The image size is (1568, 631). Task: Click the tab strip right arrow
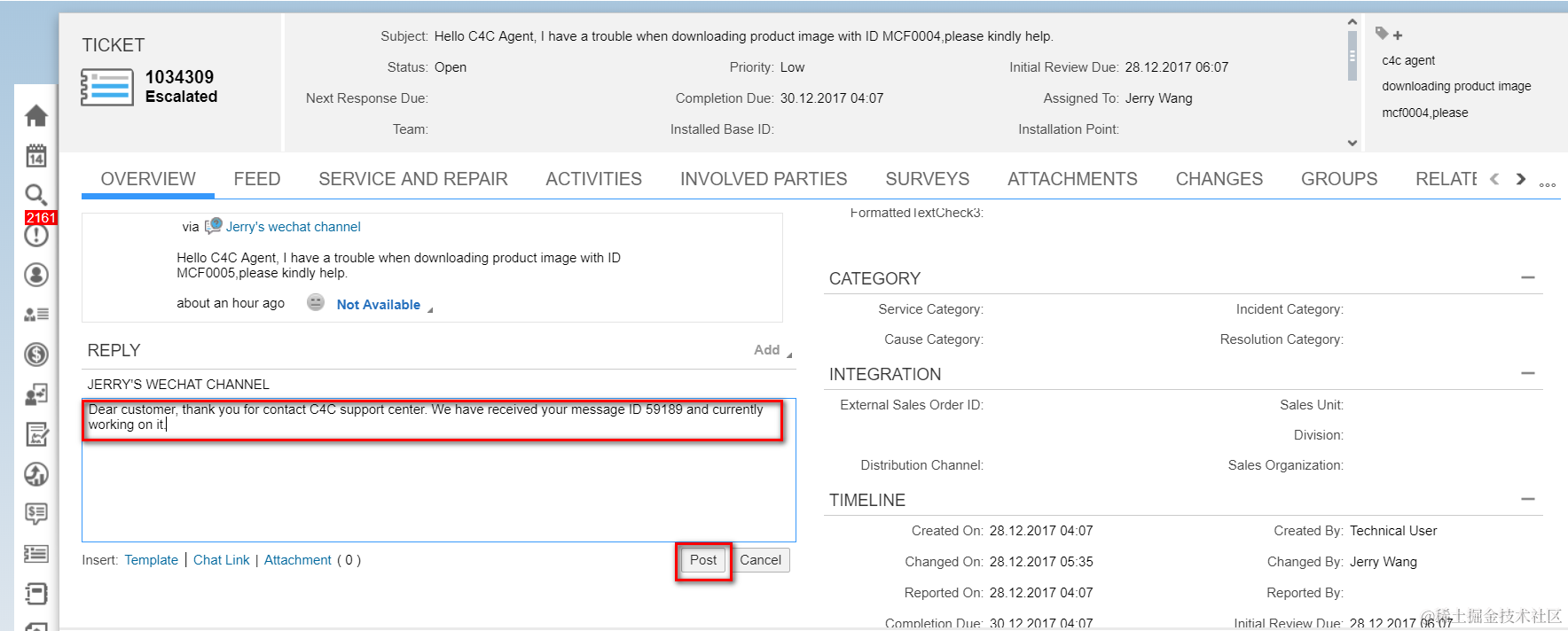(1521, 179)
